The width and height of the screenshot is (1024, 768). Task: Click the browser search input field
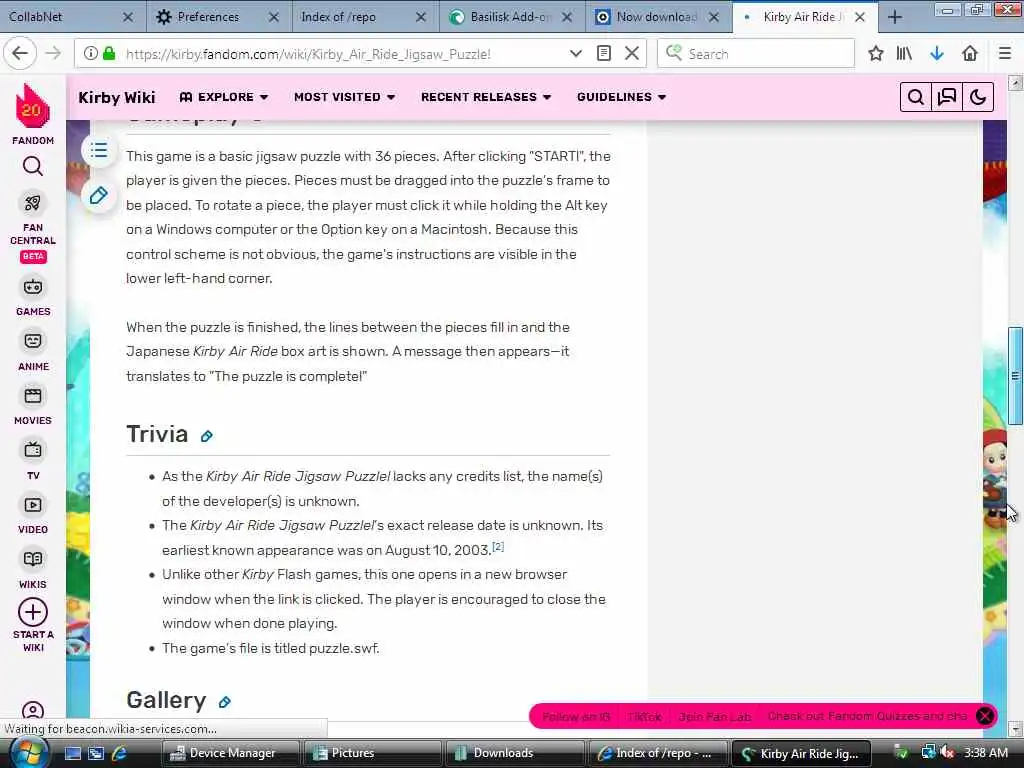click(x=756, y=54)
